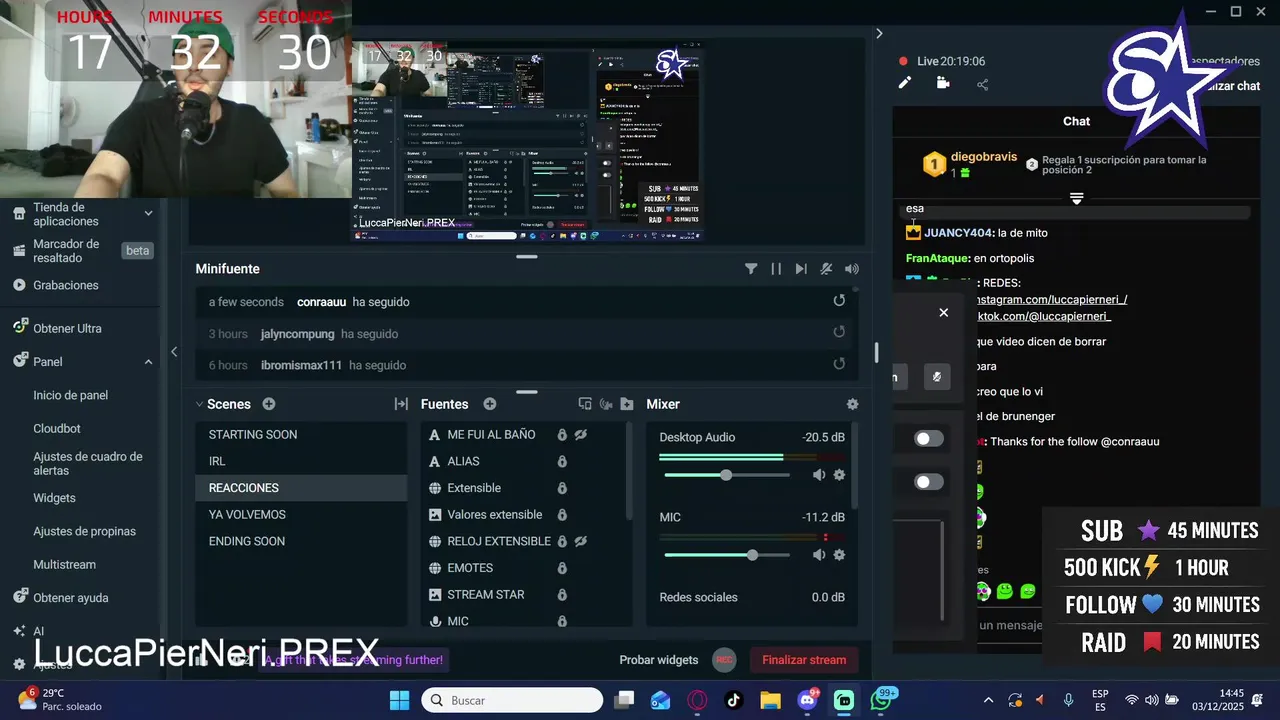1280x720 pixels.
Task: Open Obtener Ultra
Action: click(67, 328)
